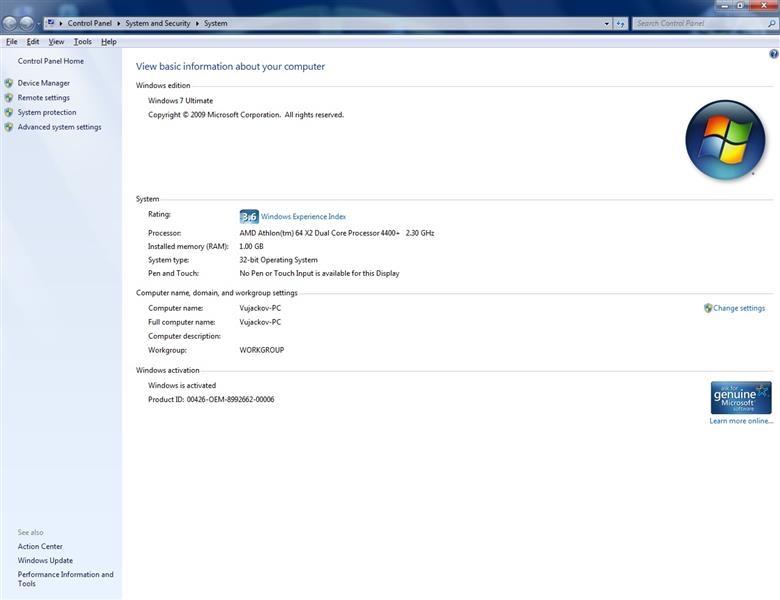The width and height of the screenshot is (780, 600).
Task: Open Windows Experience Index link
Action: [303, 216]
